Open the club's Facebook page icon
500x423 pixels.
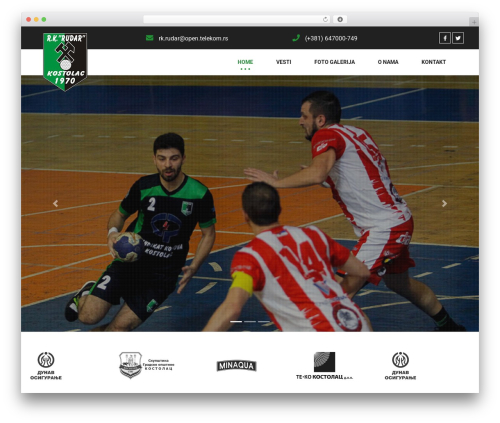point(445,38)
